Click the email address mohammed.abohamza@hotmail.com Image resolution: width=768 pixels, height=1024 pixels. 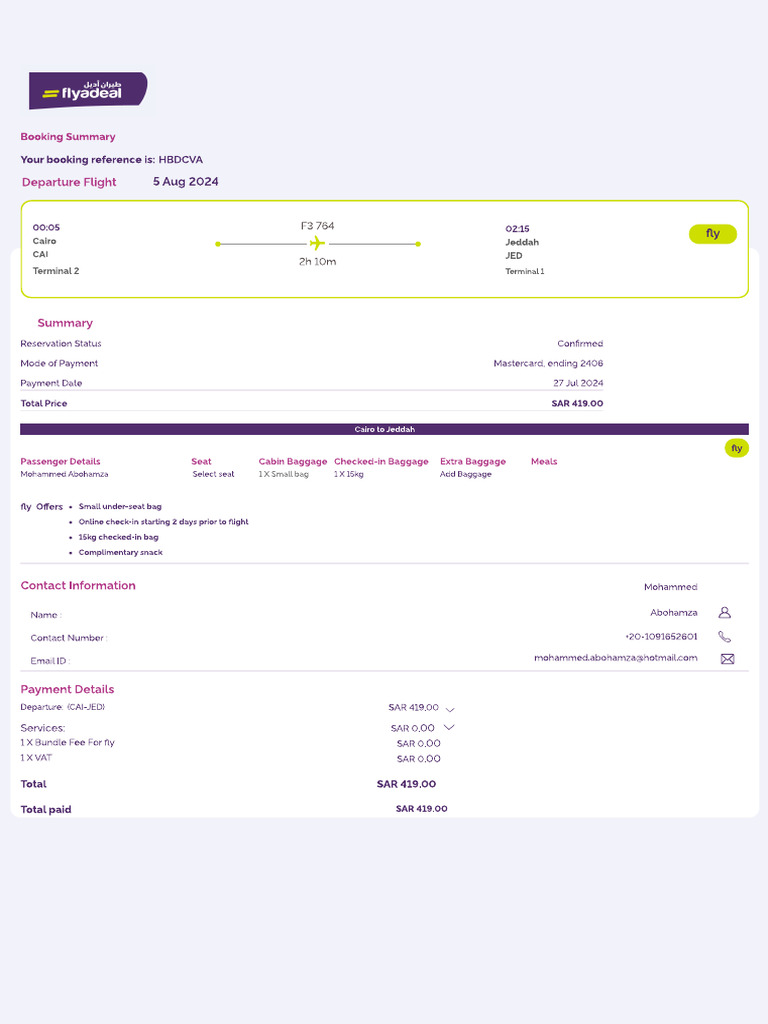(x=615, y=658)
